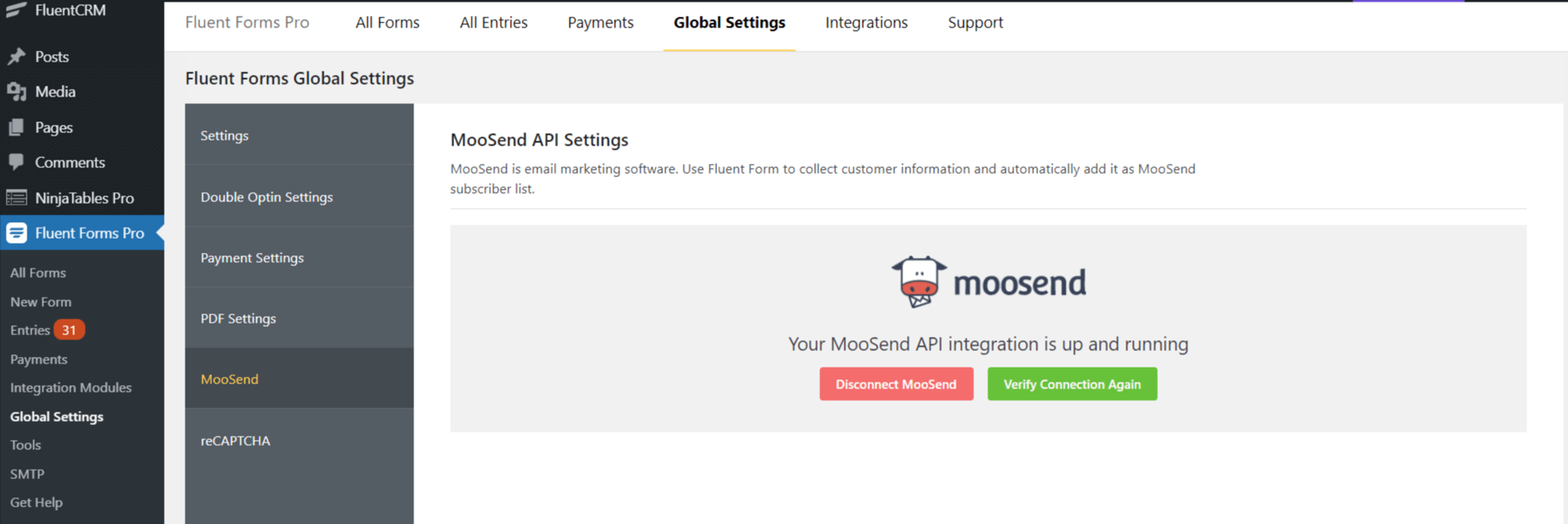Open Double Optin Settings section
Screen dimensions: 1568x524
point(299,196)
